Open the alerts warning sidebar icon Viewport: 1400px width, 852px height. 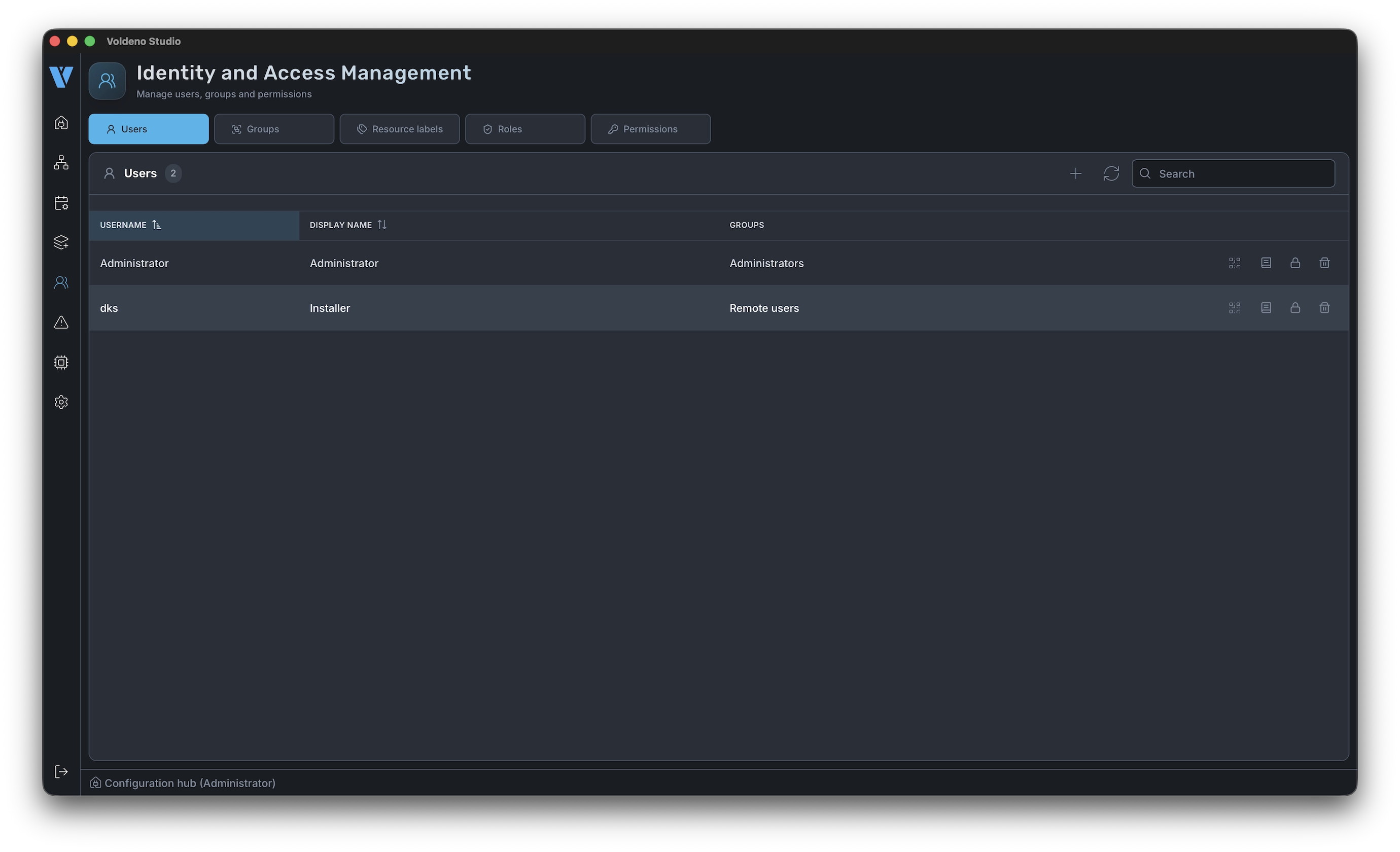[61, 323]
